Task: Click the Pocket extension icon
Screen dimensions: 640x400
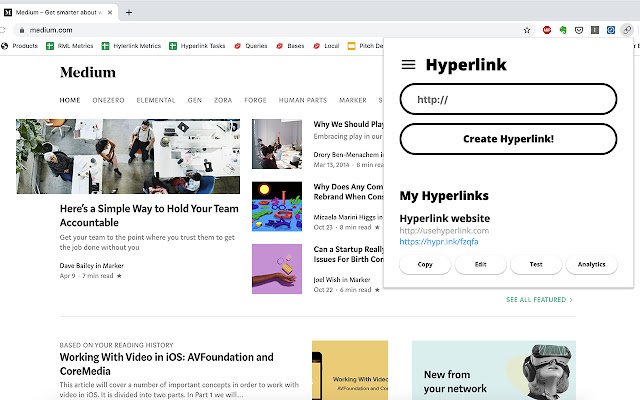Action: pyautogui.click(x=579, y=30)
